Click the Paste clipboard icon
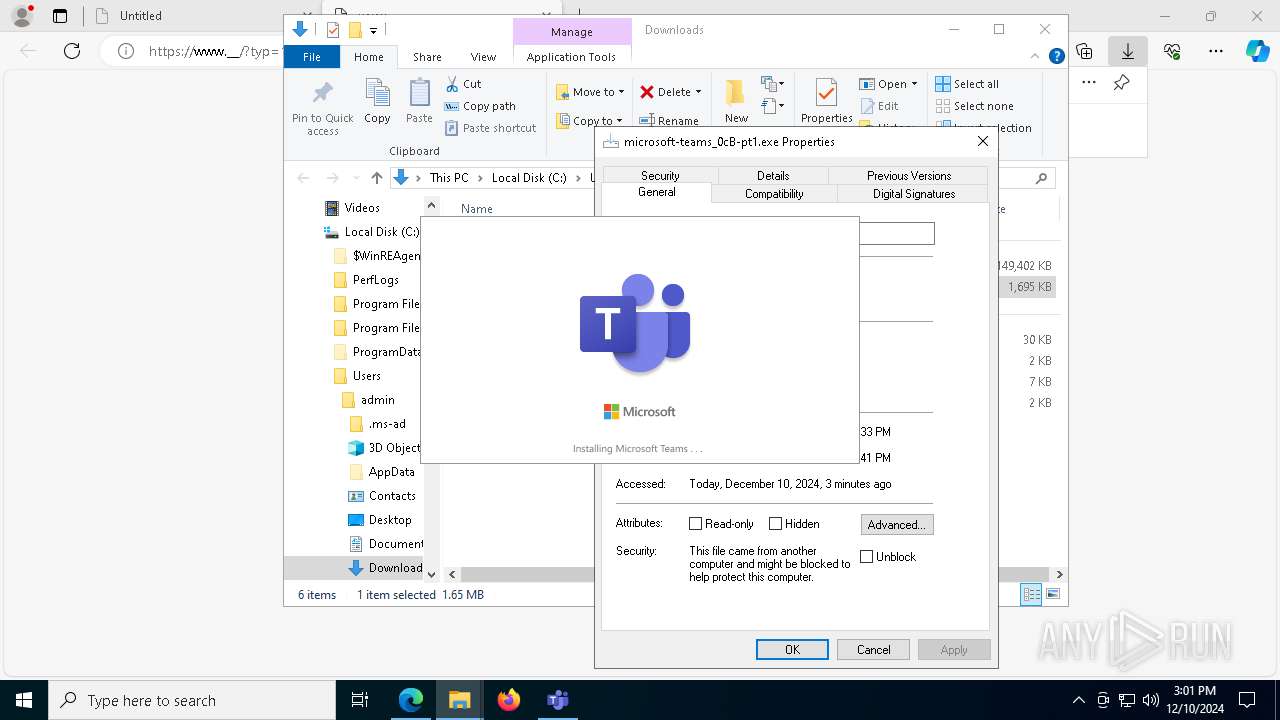The height and width of the screenshot is (720, 1280). tap(419, 93)
